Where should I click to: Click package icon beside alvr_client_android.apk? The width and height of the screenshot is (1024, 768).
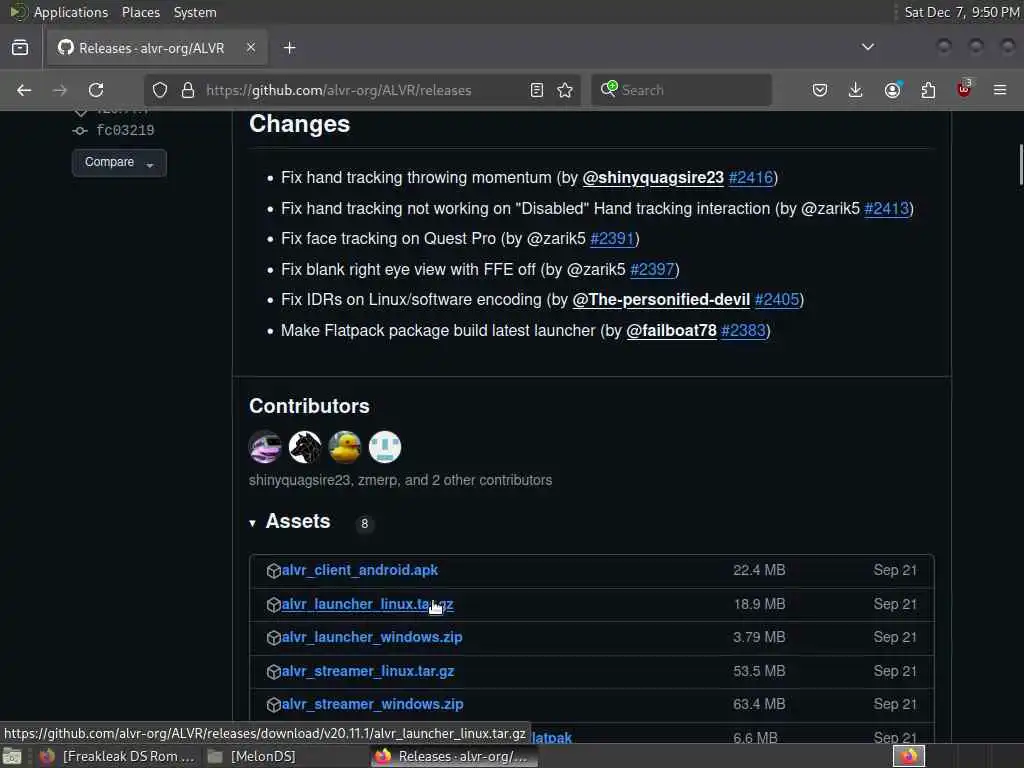[274, 571]
